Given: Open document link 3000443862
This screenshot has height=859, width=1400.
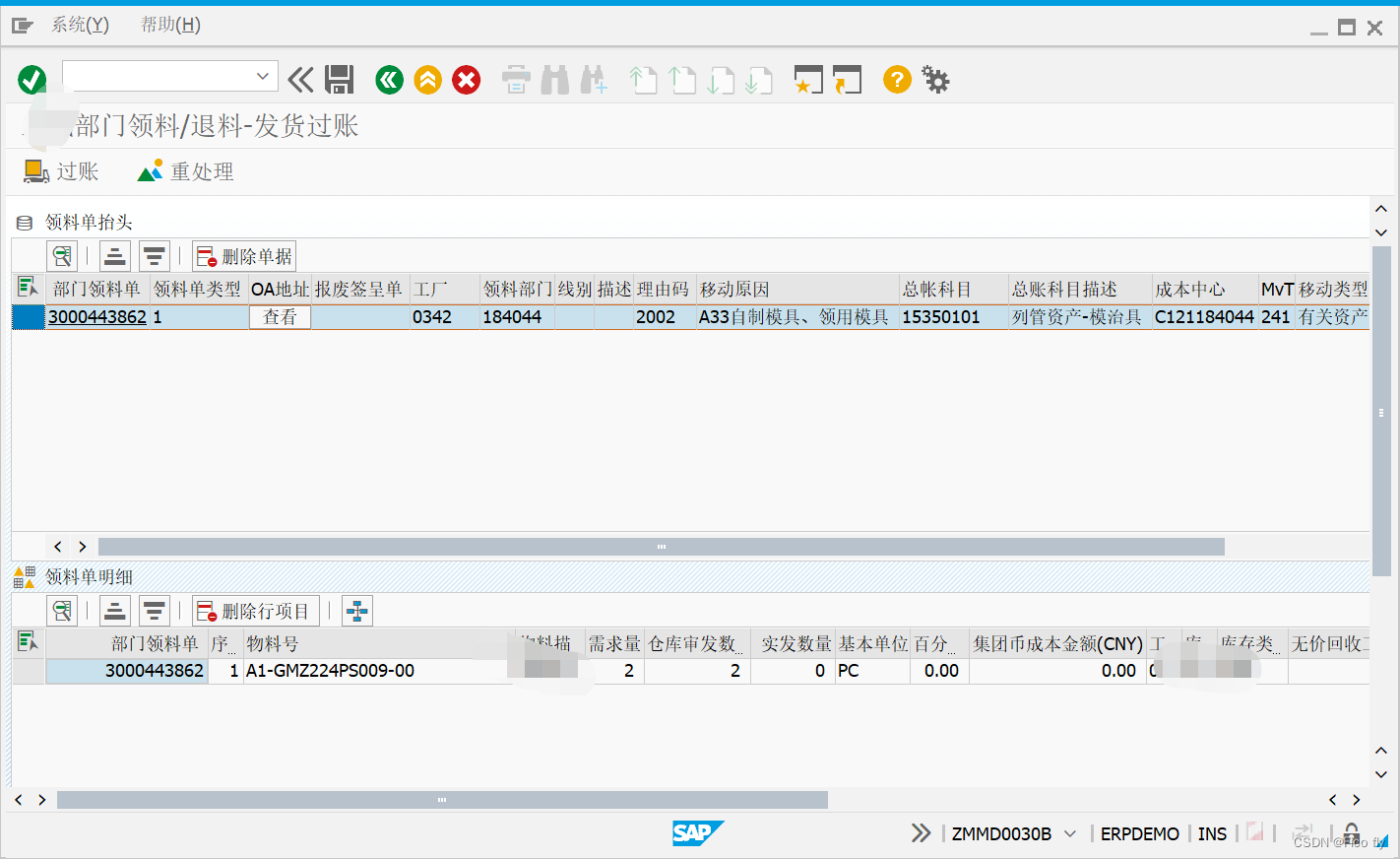Looking at the screenshot, I should [x=96, y=316].
